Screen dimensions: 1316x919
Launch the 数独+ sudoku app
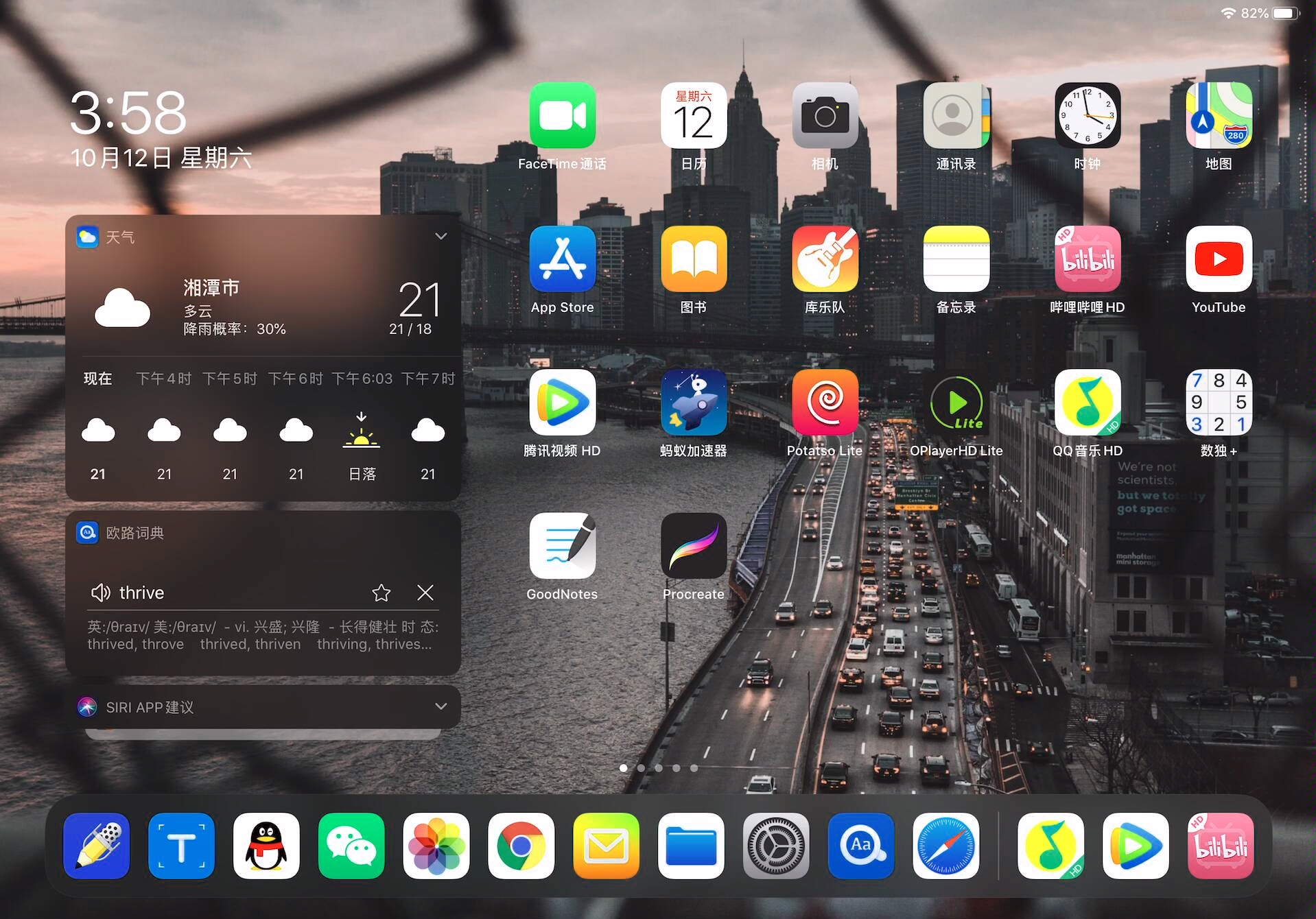point(1219,403)
